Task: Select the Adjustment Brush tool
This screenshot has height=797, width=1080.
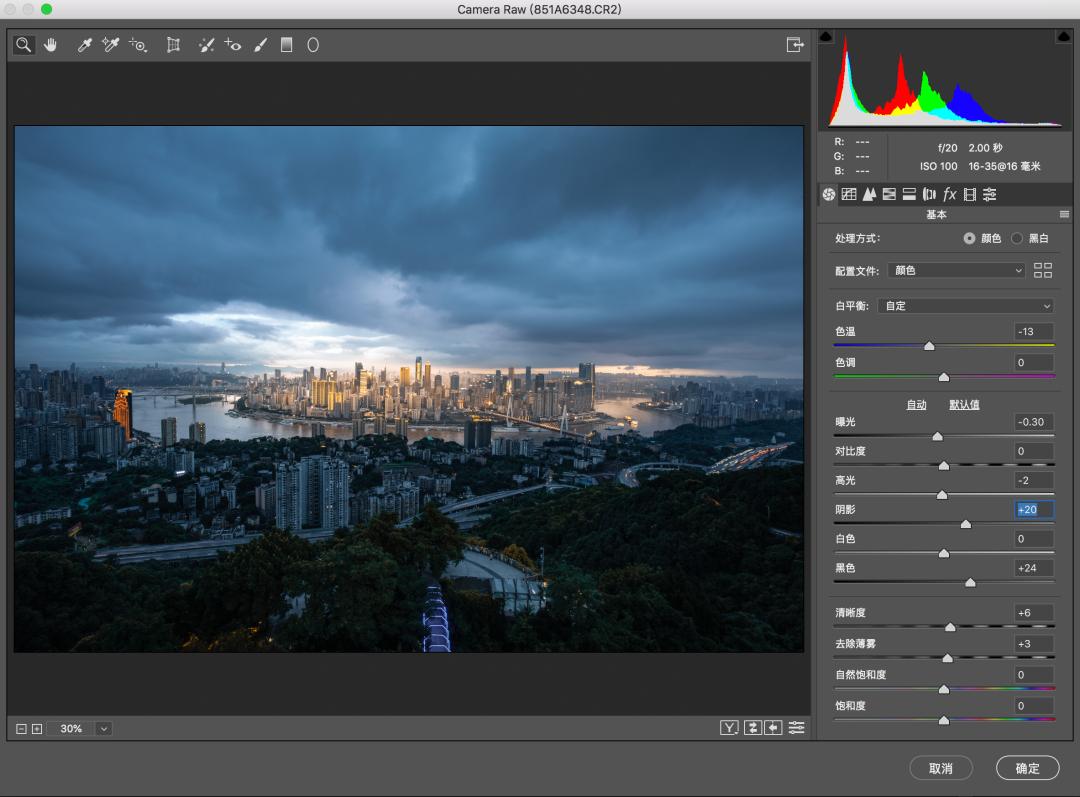Action: click(x=260, y=45)
